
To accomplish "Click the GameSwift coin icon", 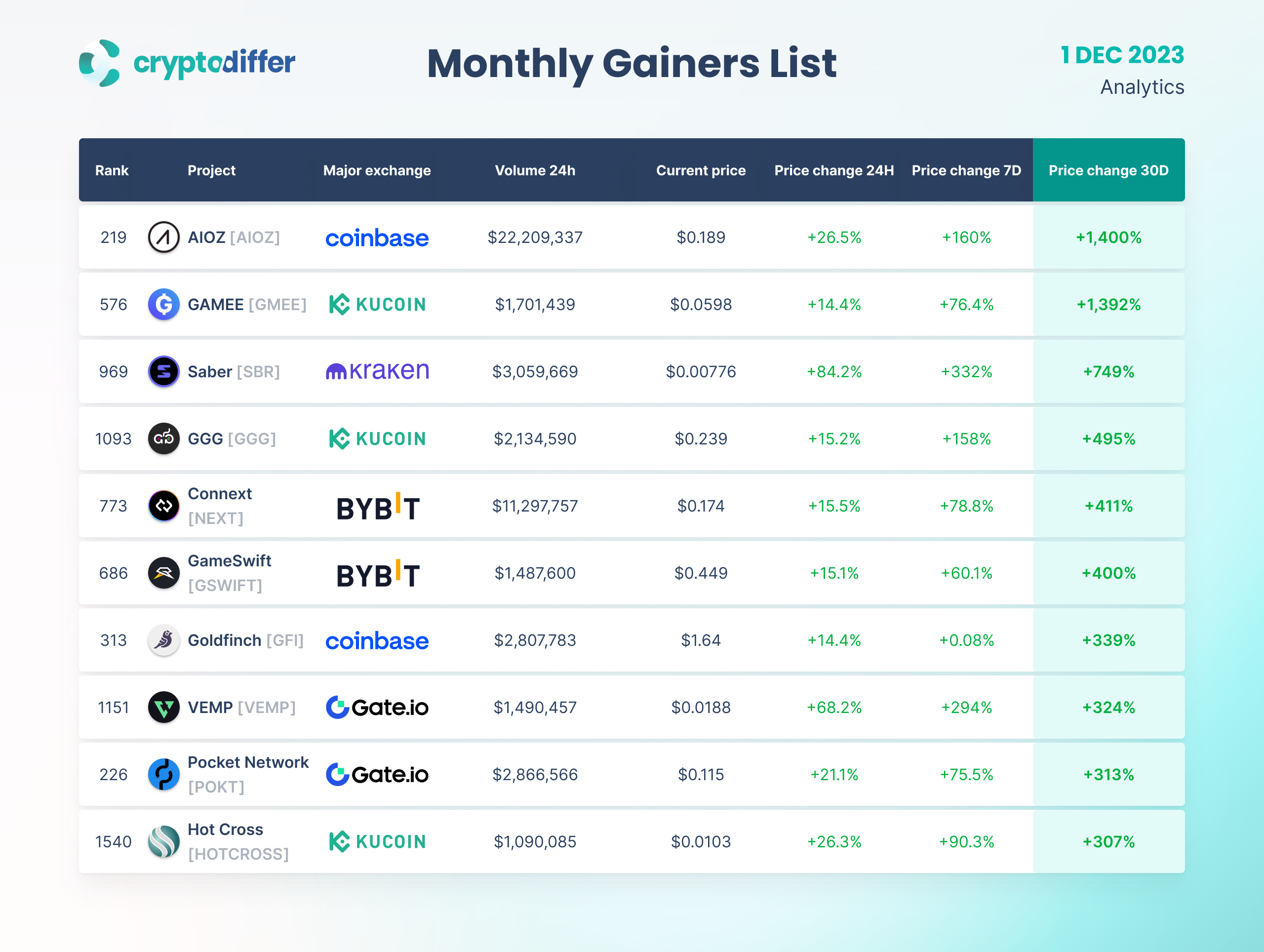I will pyautogui.click(x=163, y=573).
